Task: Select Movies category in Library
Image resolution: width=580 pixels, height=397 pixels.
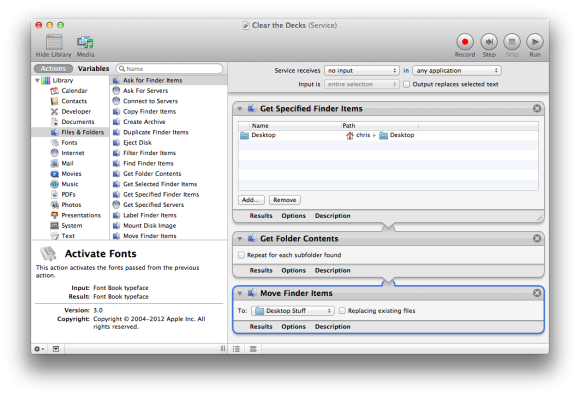Action: point(70,174)
